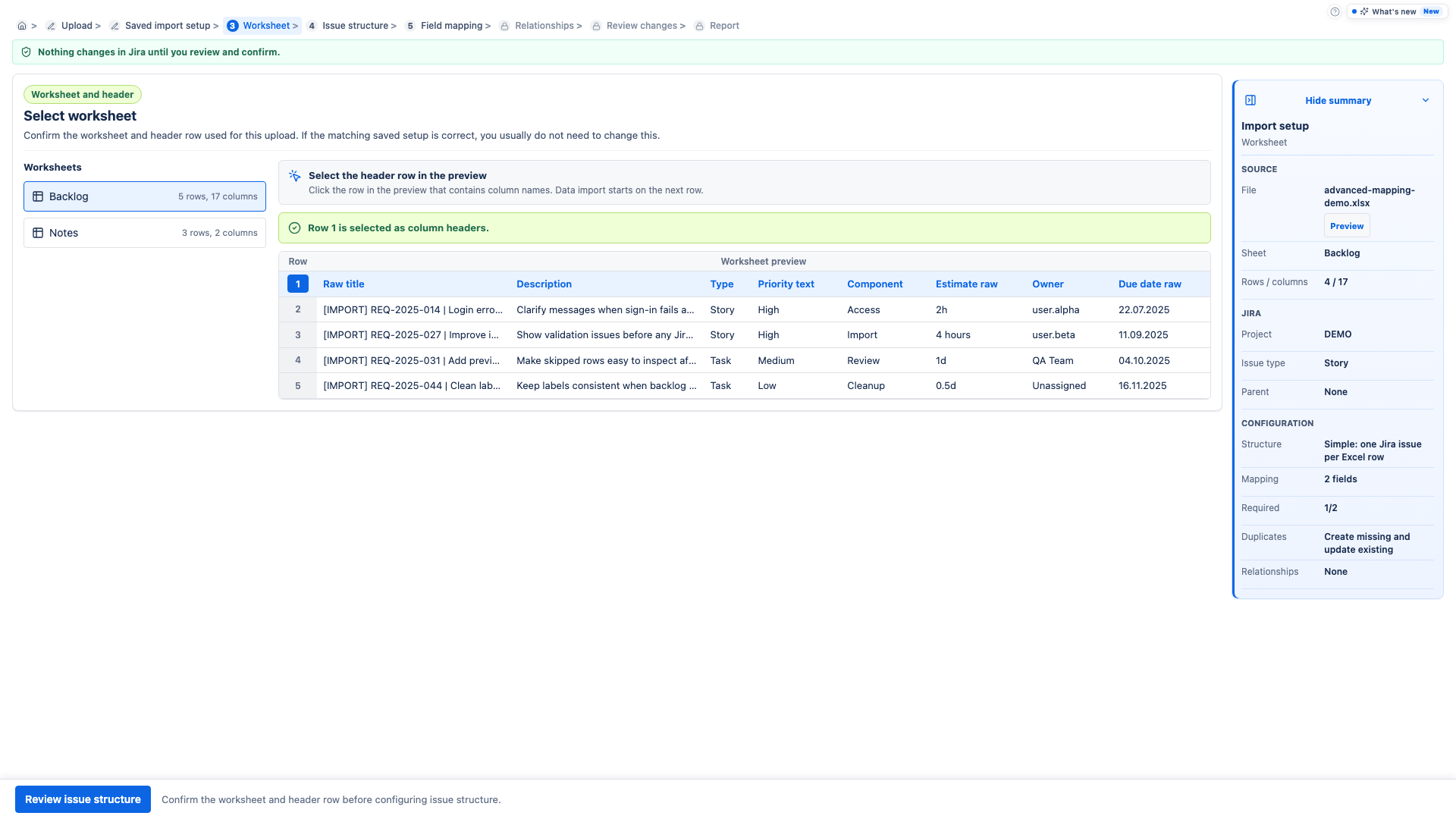Select row 3 number in preview
Screen dimensions: 1456x819
(298, 334)
